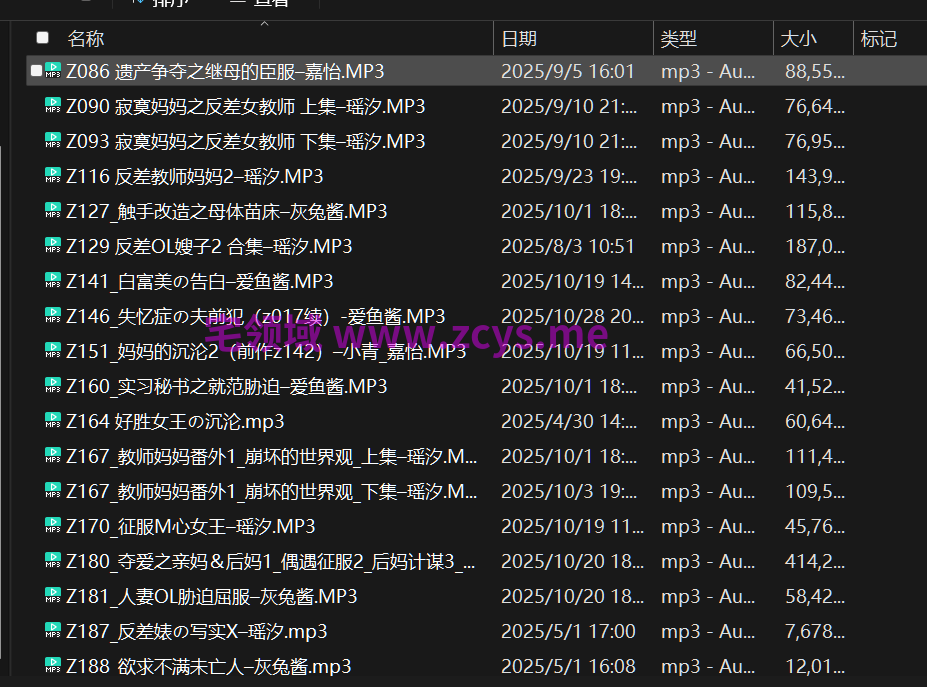Click the date 2025/8/3 10:51
The height and width of the screenshot is (687, 927).
click(568, 246)
